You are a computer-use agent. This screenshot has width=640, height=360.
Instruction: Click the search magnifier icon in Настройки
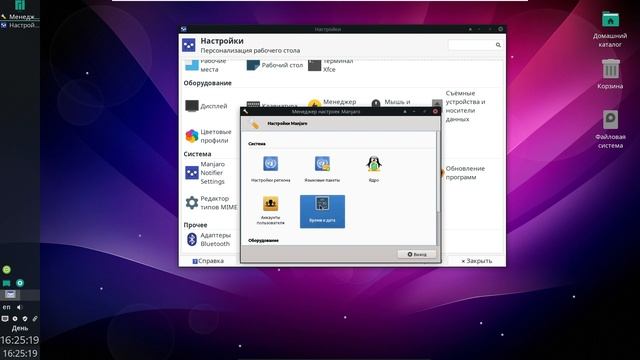coord(498,45)
